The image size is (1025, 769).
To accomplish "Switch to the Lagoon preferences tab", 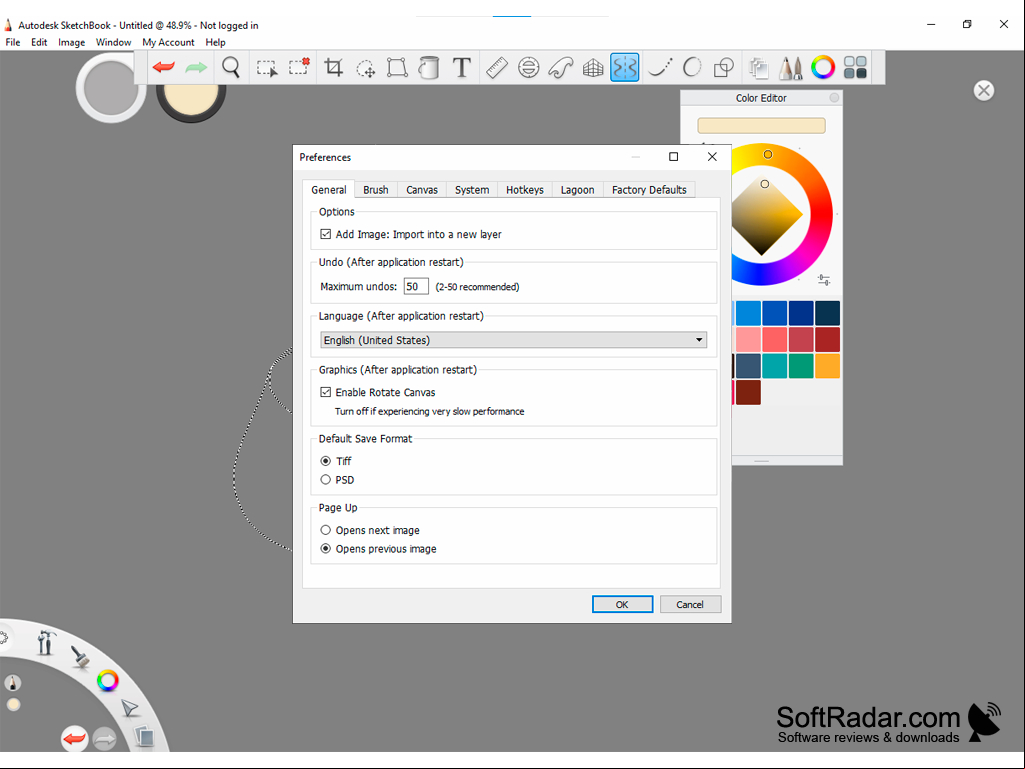I will [578, 190].
